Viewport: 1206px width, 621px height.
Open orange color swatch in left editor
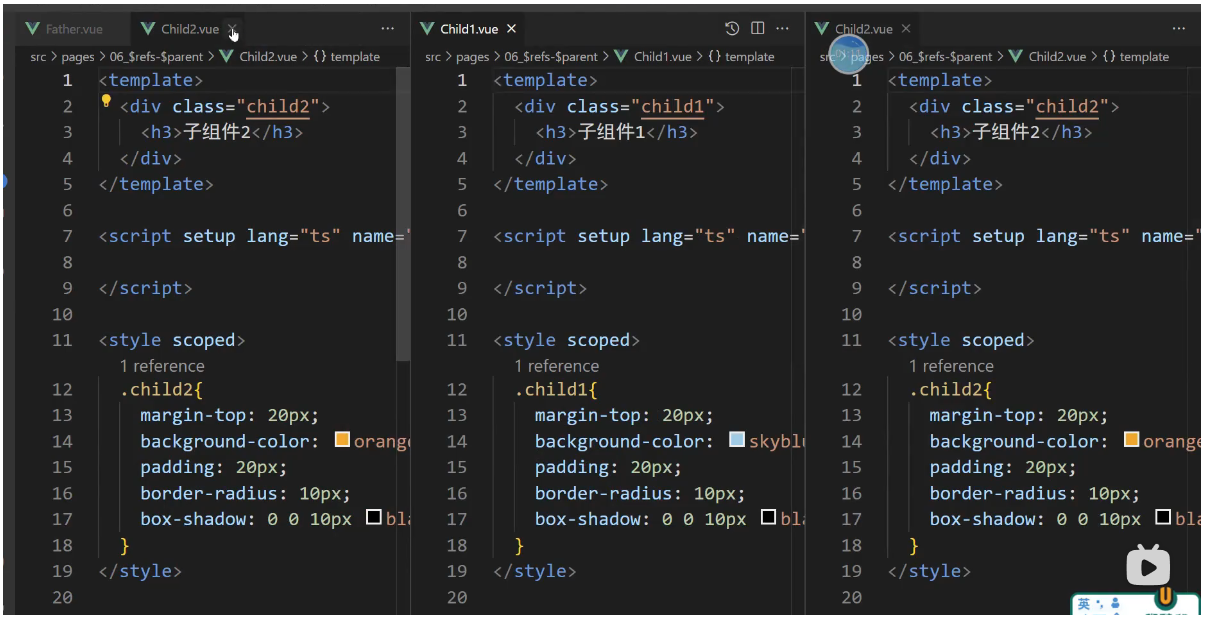tap(342, 440)
